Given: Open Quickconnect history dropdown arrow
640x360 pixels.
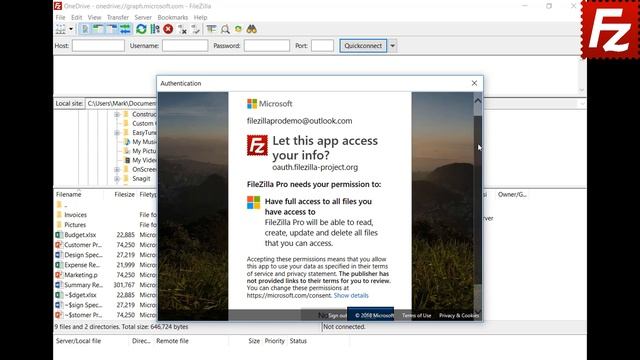Looking at the screenshot, I should click(392, 46).
